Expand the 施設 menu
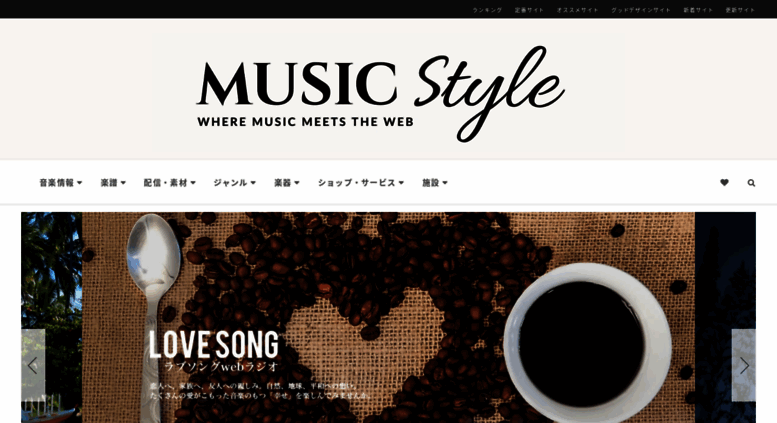Screen dimensions: 777x423 tap(435, 183)
